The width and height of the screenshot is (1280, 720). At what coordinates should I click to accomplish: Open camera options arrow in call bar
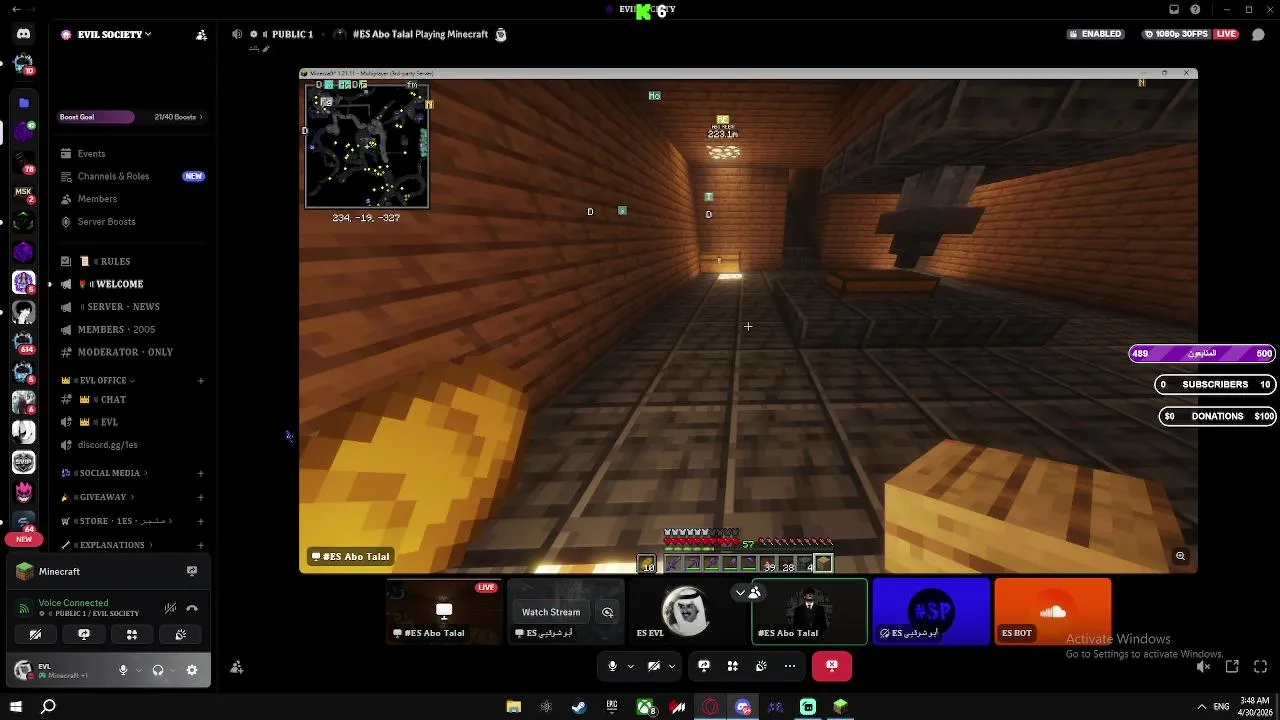click(672, 666)
